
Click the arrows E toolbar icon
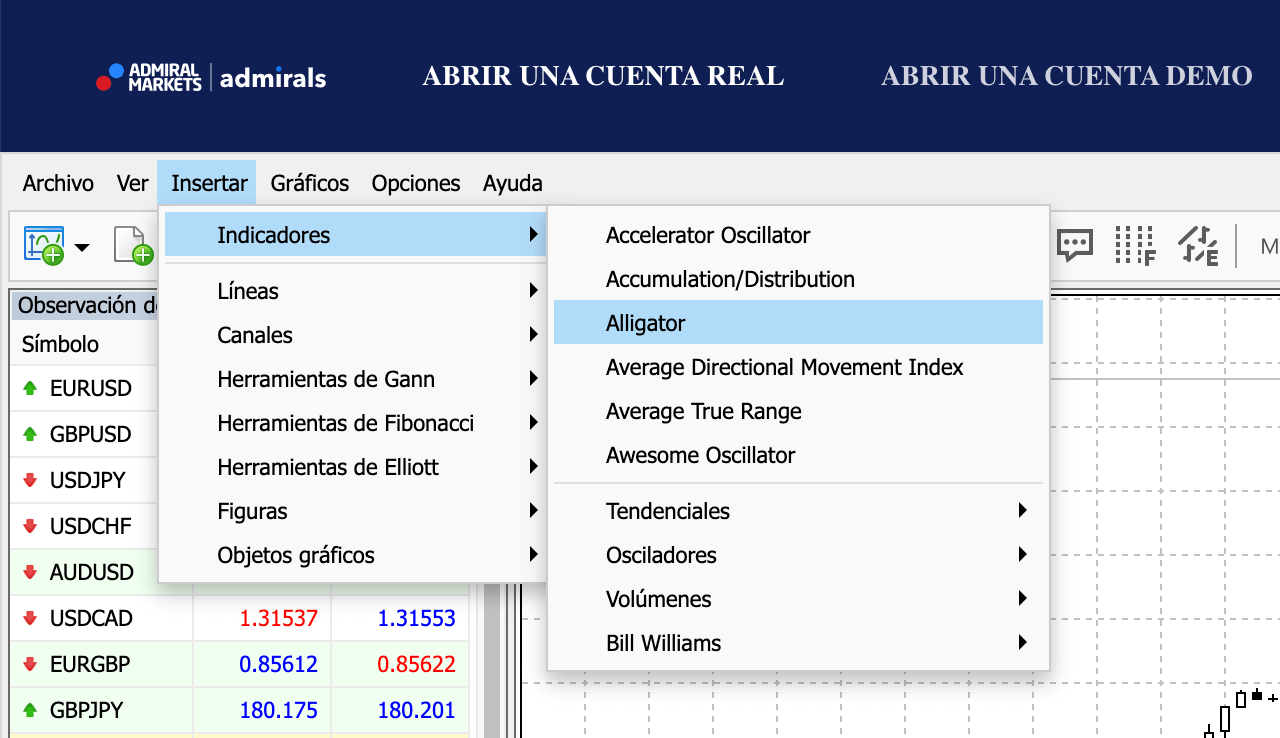click(x=1198, y=245)
